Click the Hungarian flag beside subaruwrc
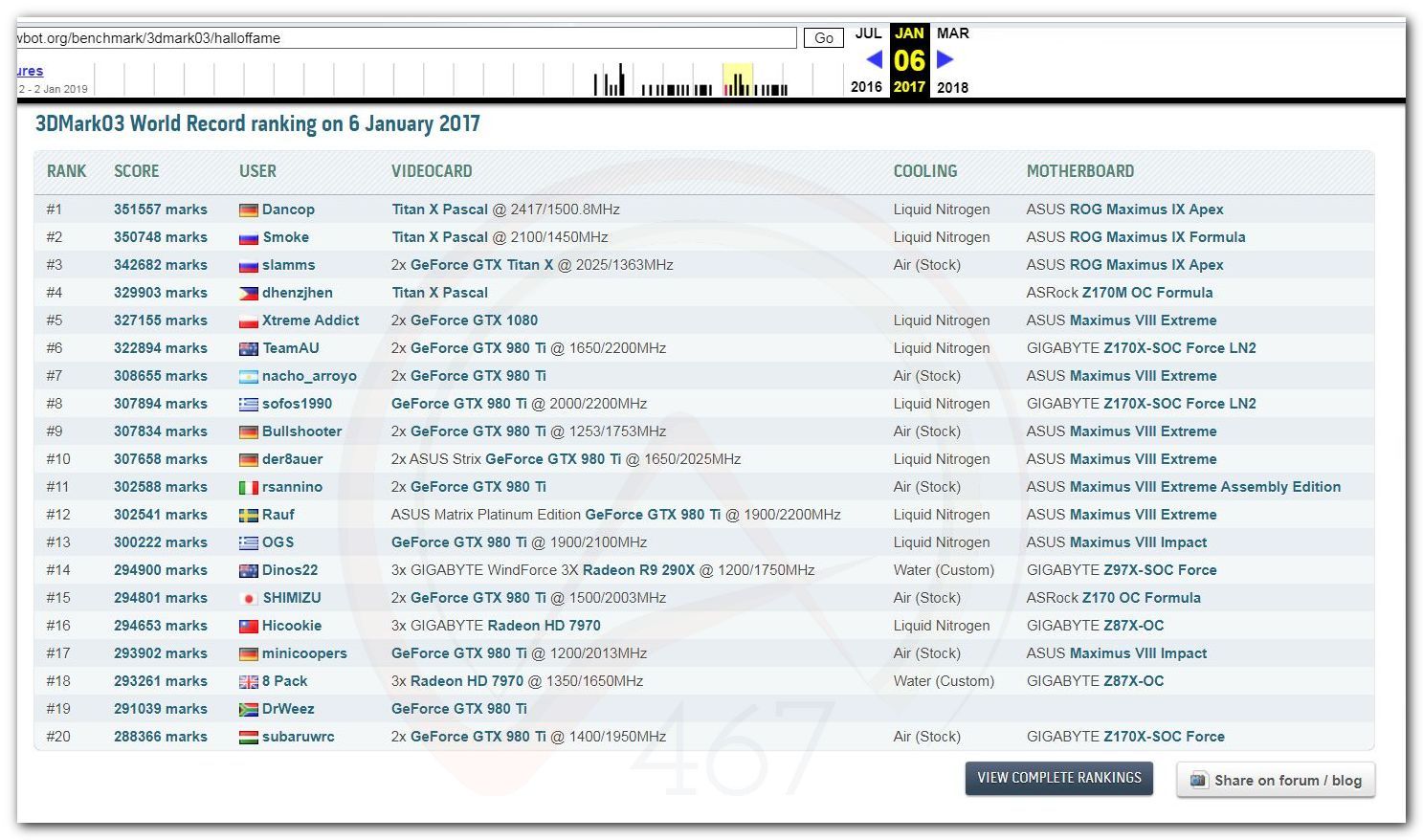This screenshot has height=840, width=1423. point(248,738)
